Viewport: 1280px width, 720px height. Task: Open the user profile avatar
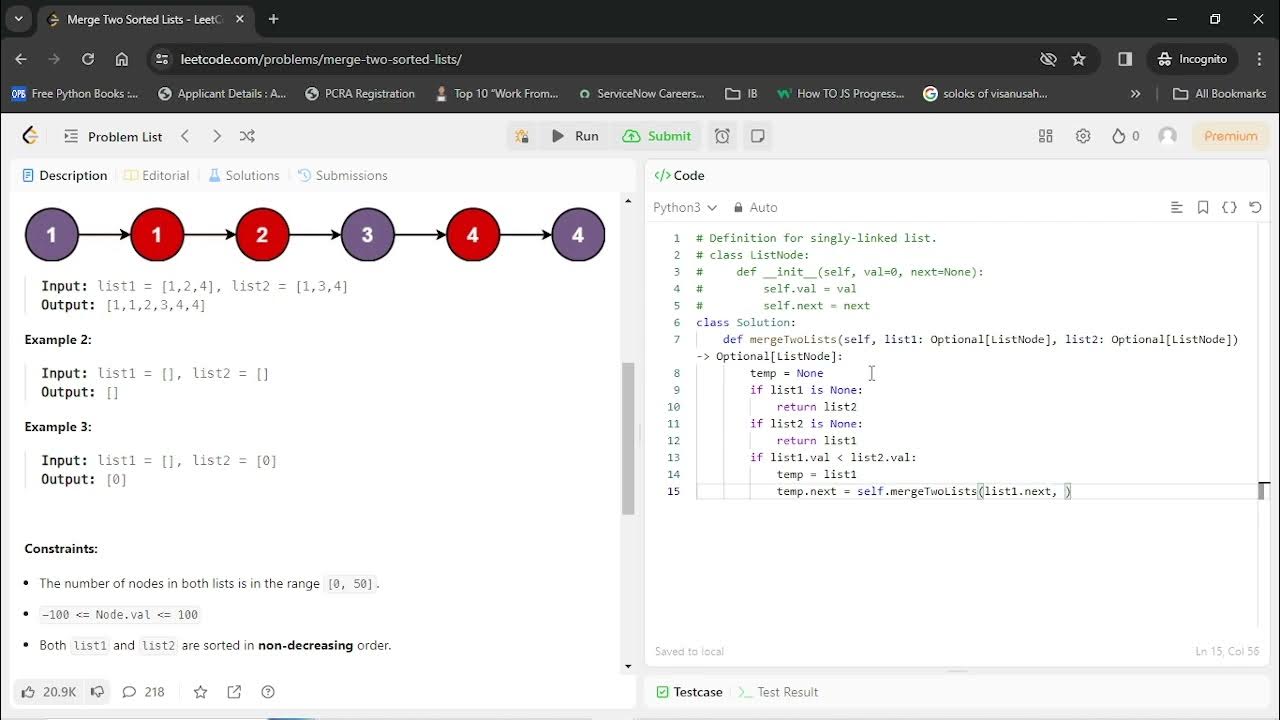[x=1167, y=136]
